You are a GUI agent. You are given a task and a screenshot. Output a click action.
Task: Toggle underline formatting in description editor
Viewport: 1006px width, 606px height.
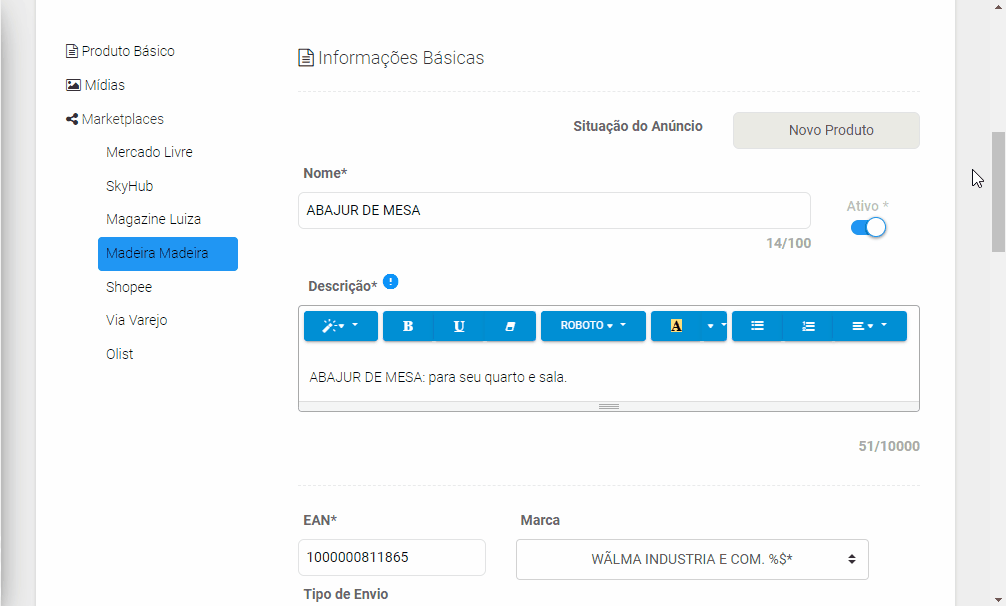(x=459, y=326)
